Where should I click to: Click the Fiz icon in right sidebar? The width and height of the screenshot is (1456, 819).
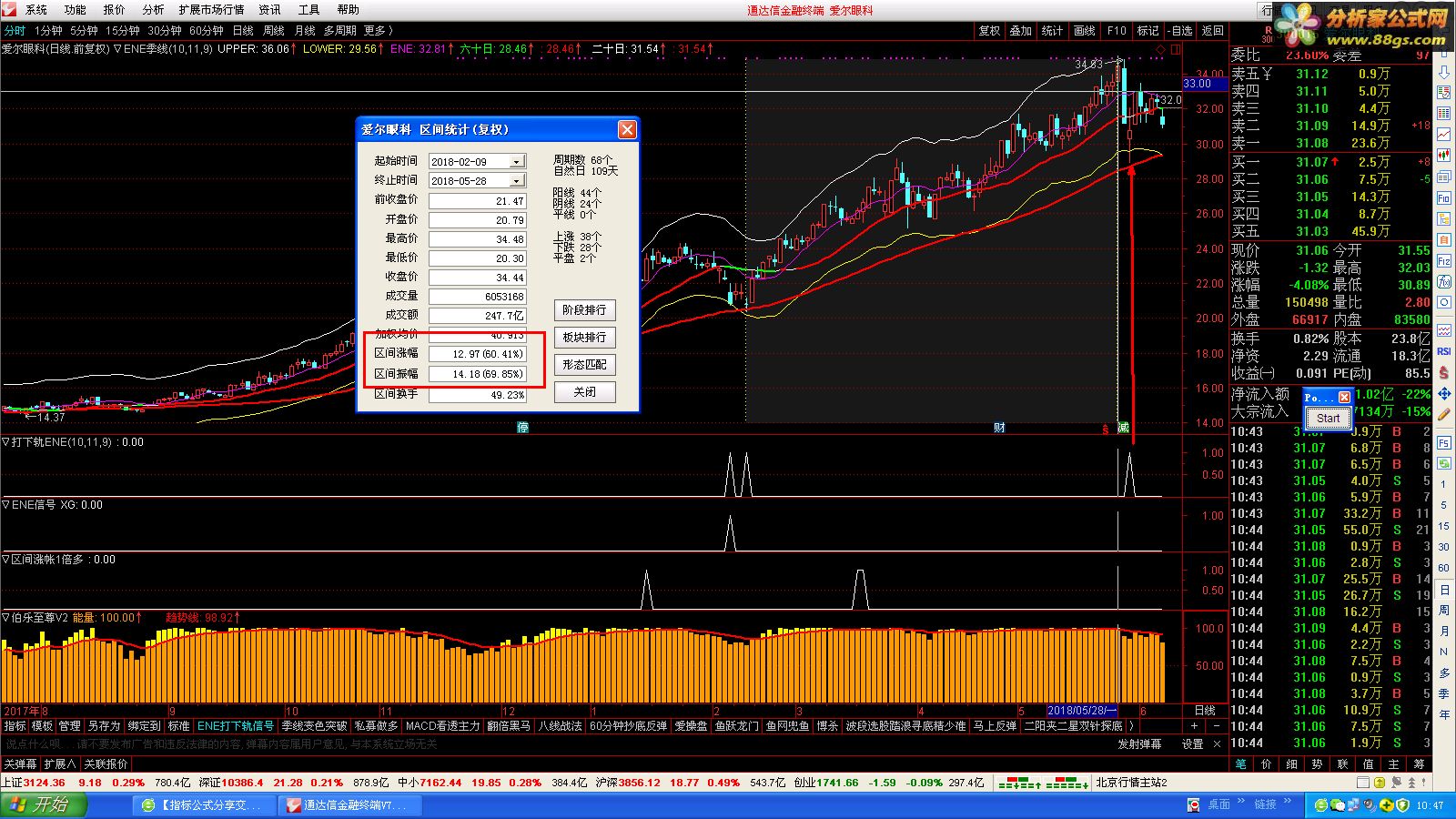click(1444, 261)
